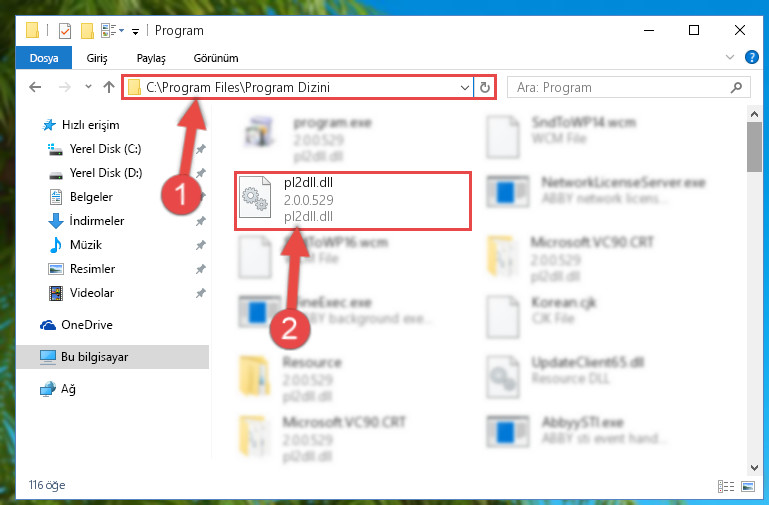This screenshot has width=769, height=505.
Task: Click the scroll up arrow of file list
Action: 754,114
